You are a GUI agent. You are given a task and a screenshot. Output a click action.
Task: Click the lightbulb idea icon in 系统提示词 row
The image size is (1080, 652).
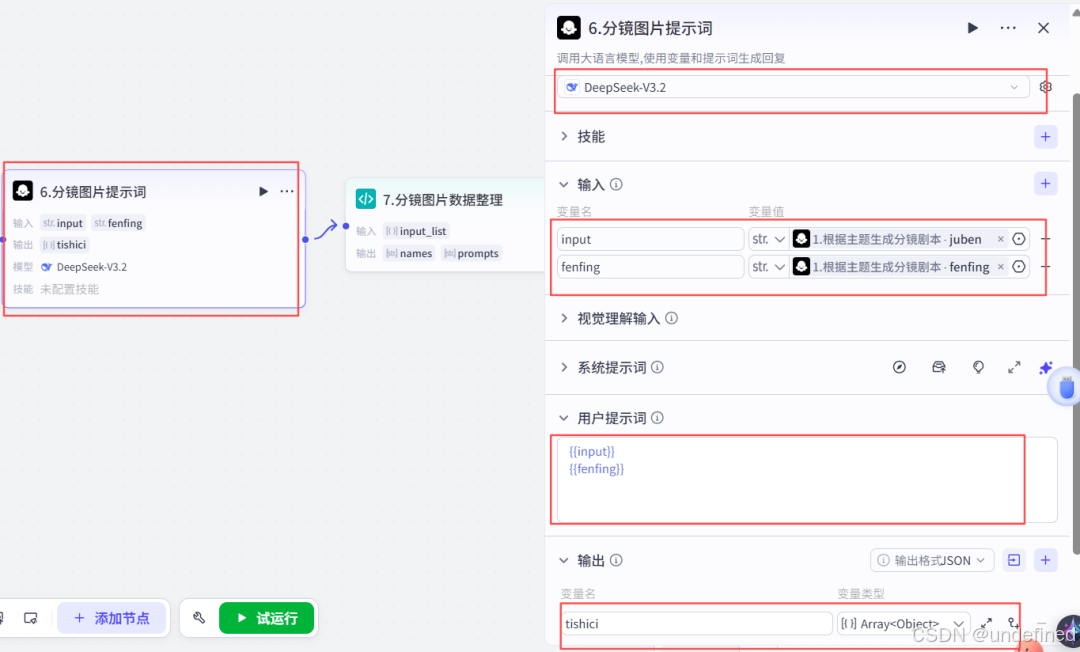[978, 367]
